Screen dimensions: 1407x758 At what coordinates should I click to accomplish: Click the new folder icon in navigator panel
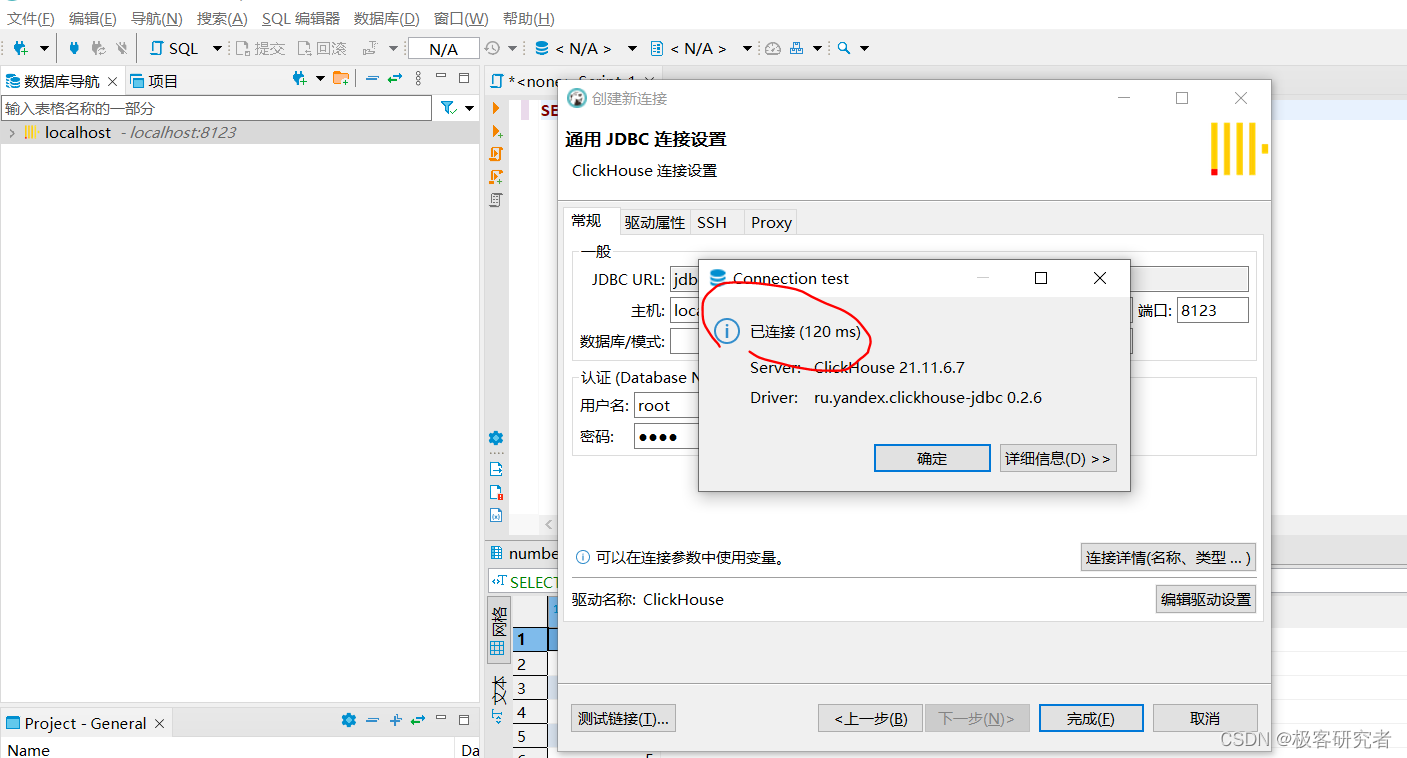(x=341, y=78)
